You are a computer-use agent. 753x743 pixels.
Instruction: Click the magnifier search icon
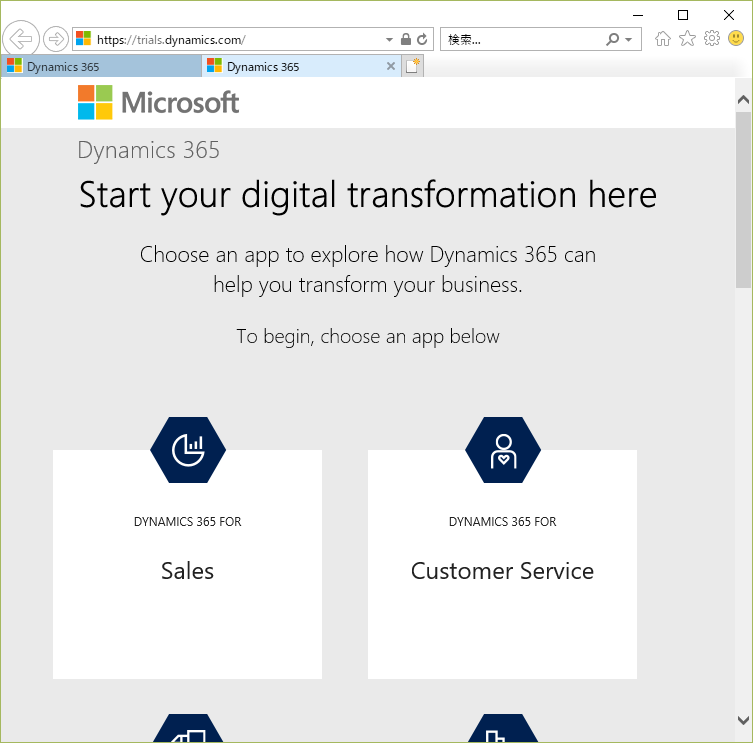tap(612, 39)
